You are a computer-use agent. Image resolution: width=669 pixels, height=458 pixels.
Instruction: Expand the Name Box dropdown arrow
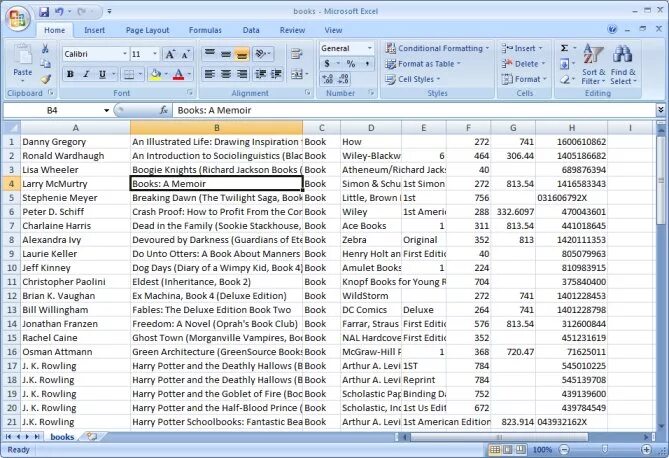coord(106,111)
